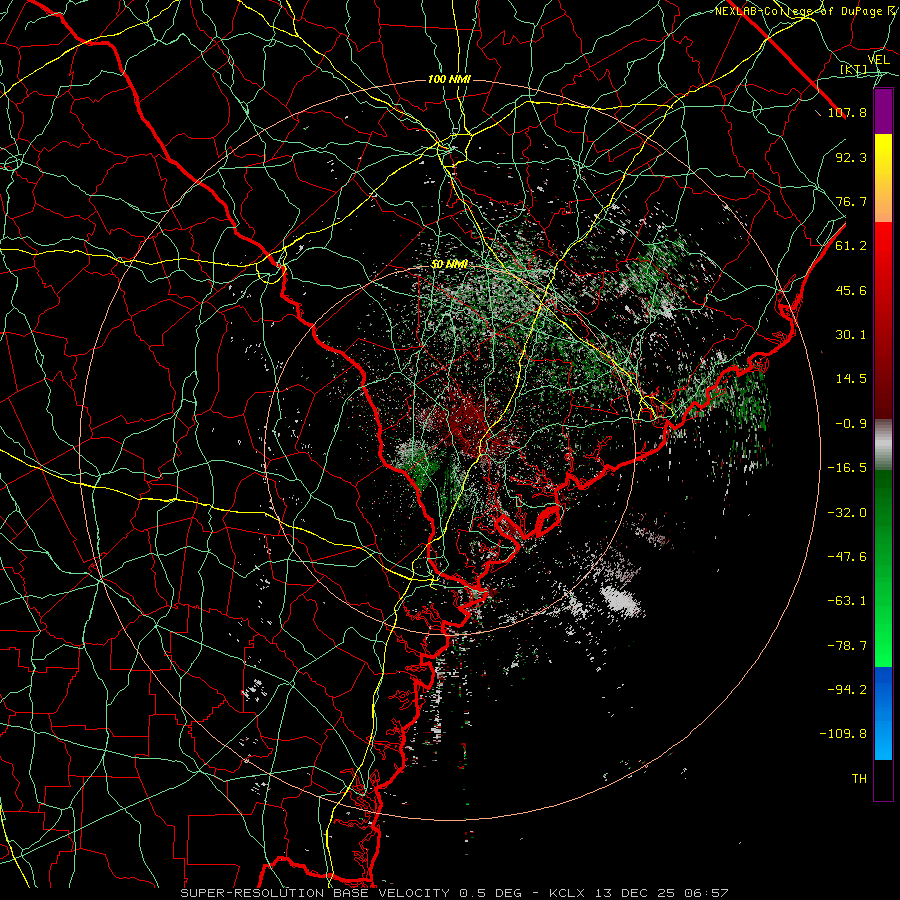Click the 45.6 velocity scale value
Image resolution: width=900 pixels, height=900 pixels.
point(851,290)
